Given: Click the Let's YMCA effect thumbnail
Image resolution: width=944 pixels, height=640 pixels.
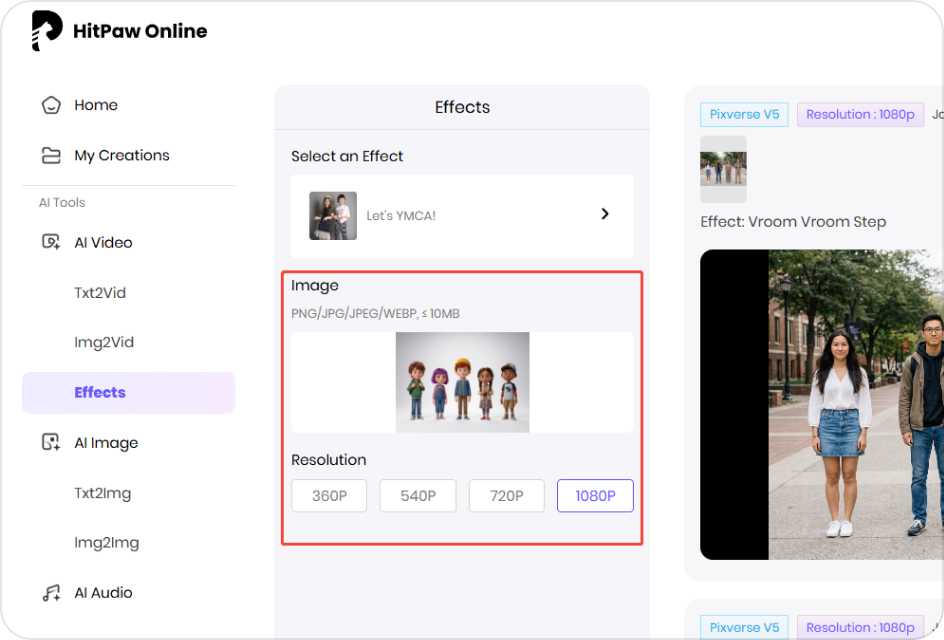Looking at the screenshot, I should click(332, 215).
